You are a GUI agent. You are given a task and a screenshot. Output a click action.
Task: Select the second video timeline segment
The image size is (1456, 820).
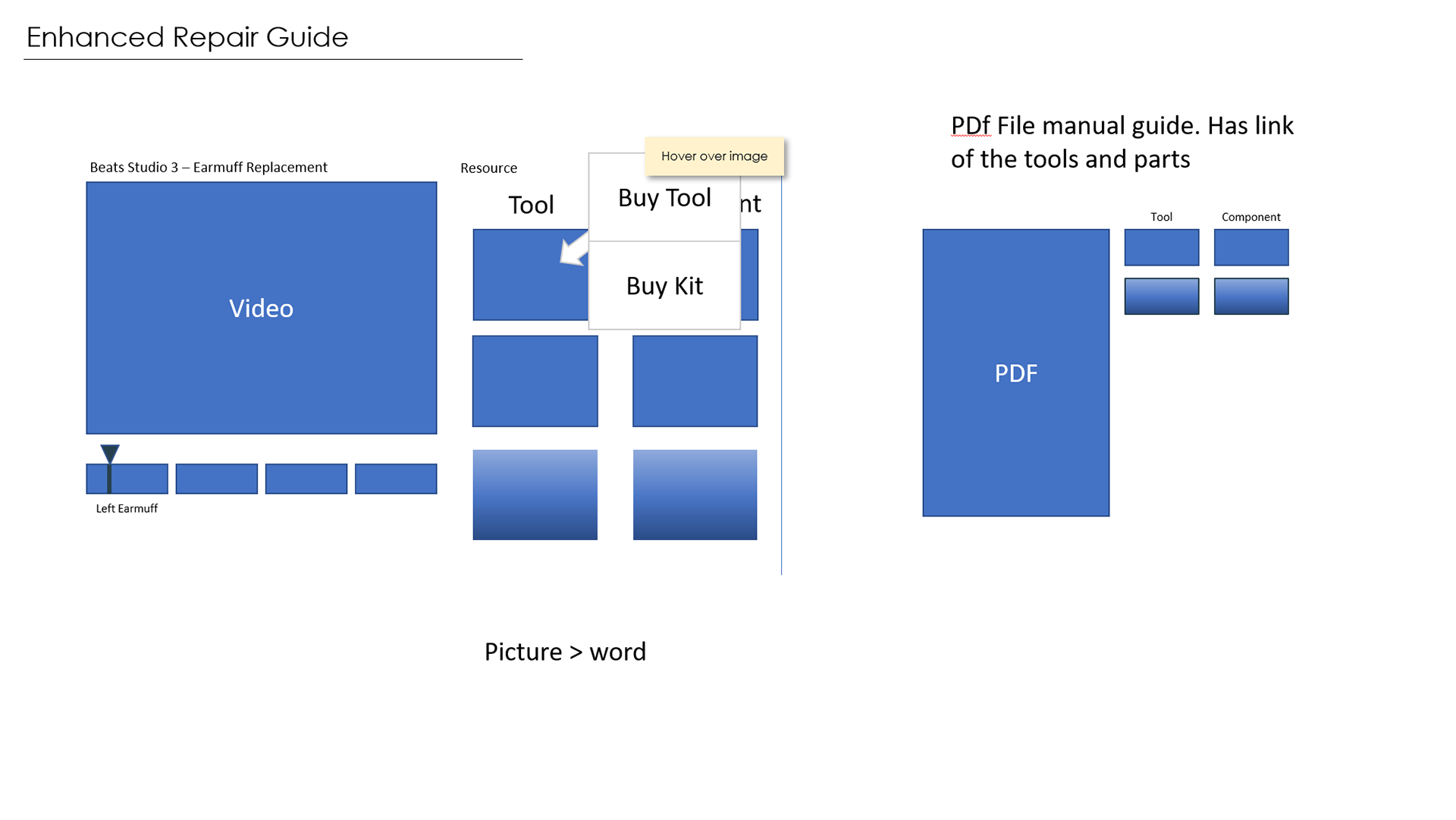click(x=216, y=479)
